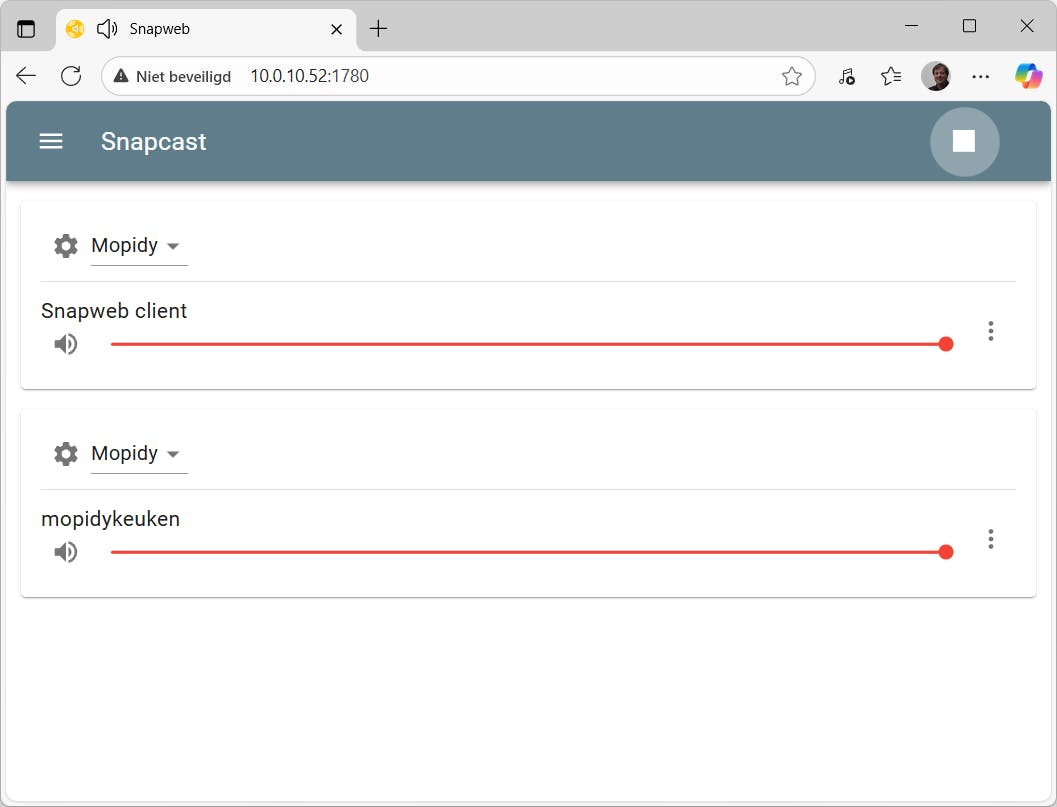Open more options for Snapweb client
Screen dimensions: 1057x807
(990, 331)
